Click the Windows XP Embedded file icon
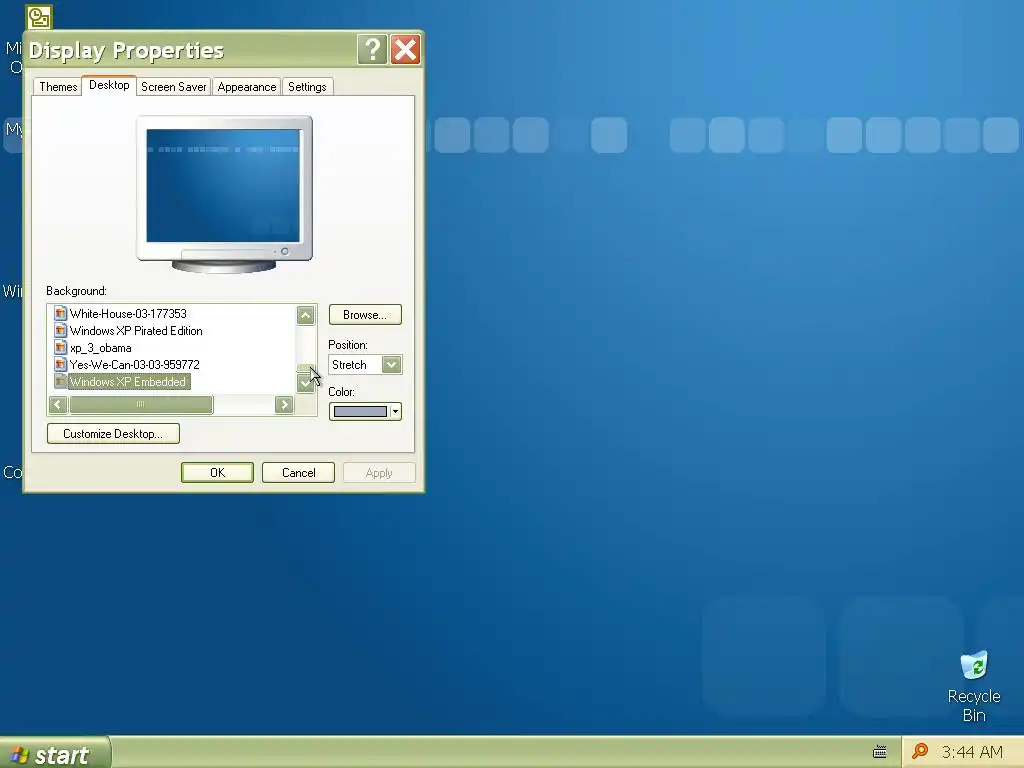This screenshot has height=768, width=1024. pos(60,381)
